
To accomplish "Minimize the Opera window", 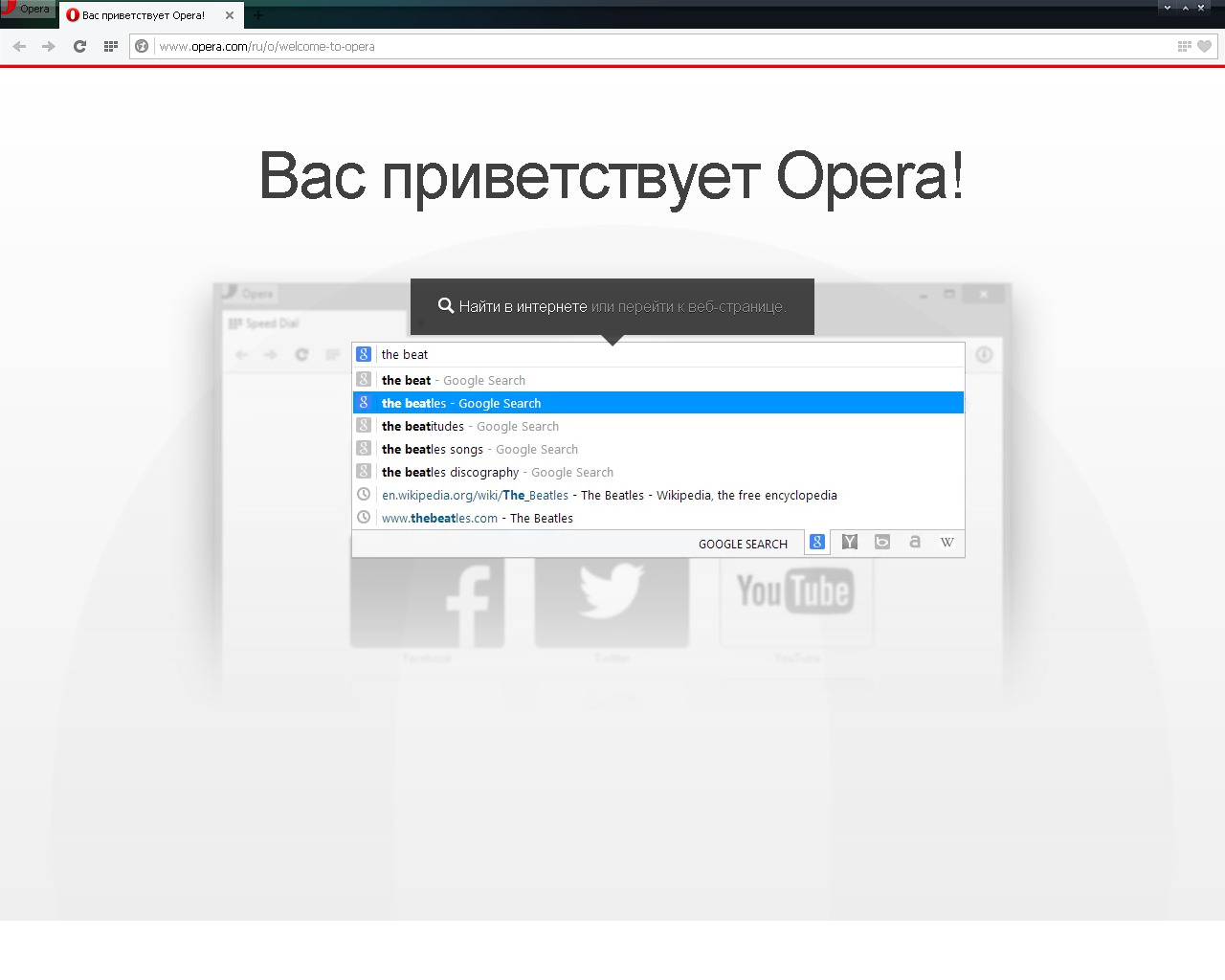I will pos(1168,8).
